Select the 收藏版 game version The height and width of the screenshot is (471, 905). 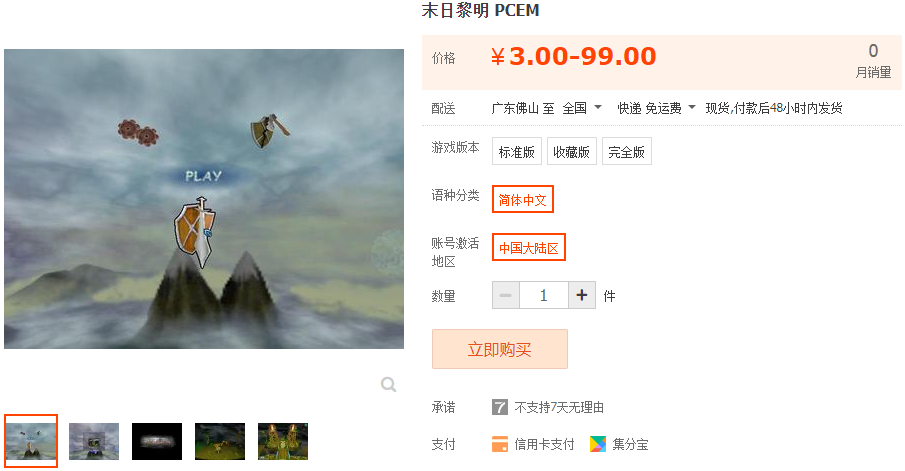[571, 152]
